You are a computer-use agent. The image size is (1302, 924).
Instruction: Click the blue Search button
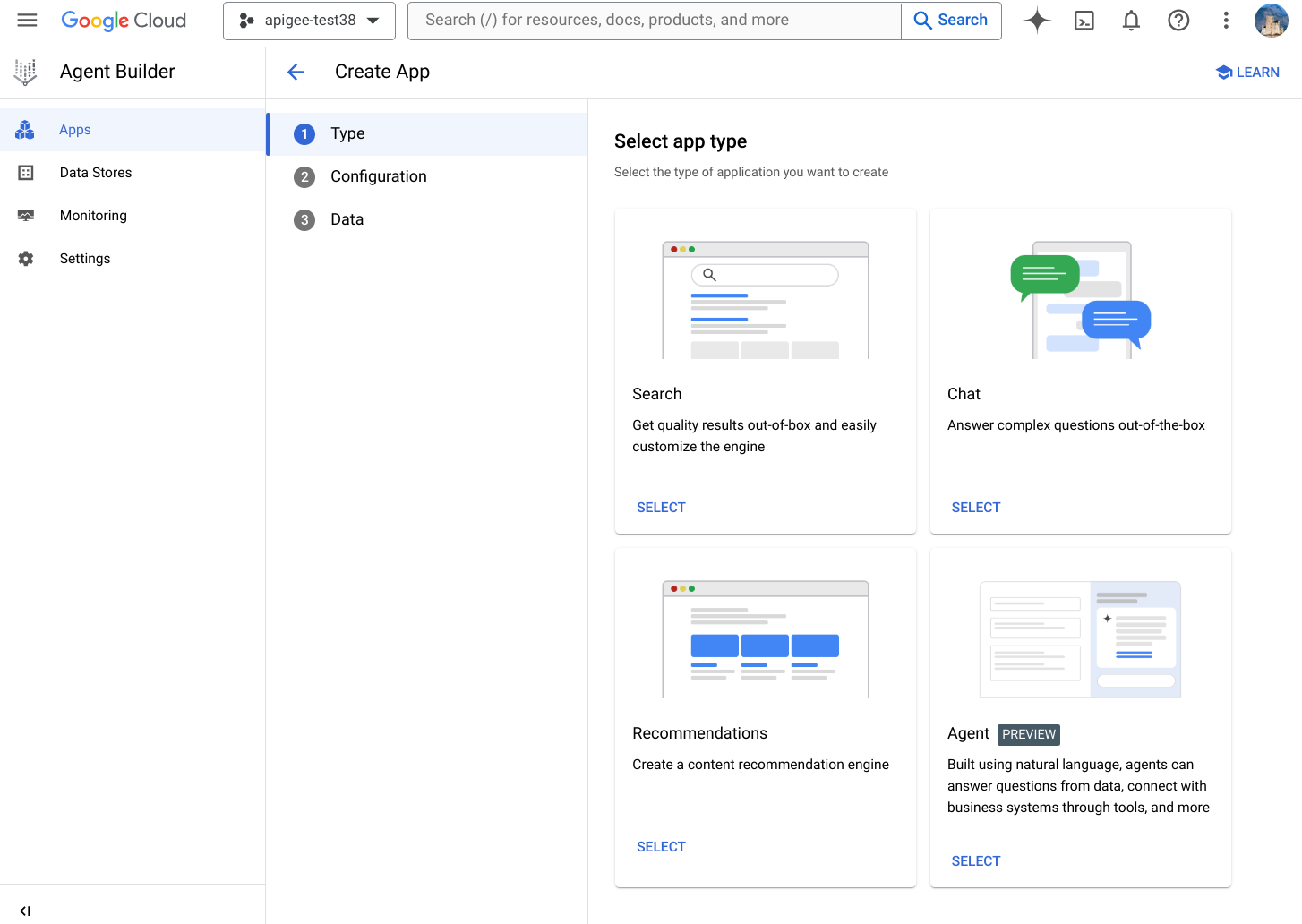pos(951,21)
